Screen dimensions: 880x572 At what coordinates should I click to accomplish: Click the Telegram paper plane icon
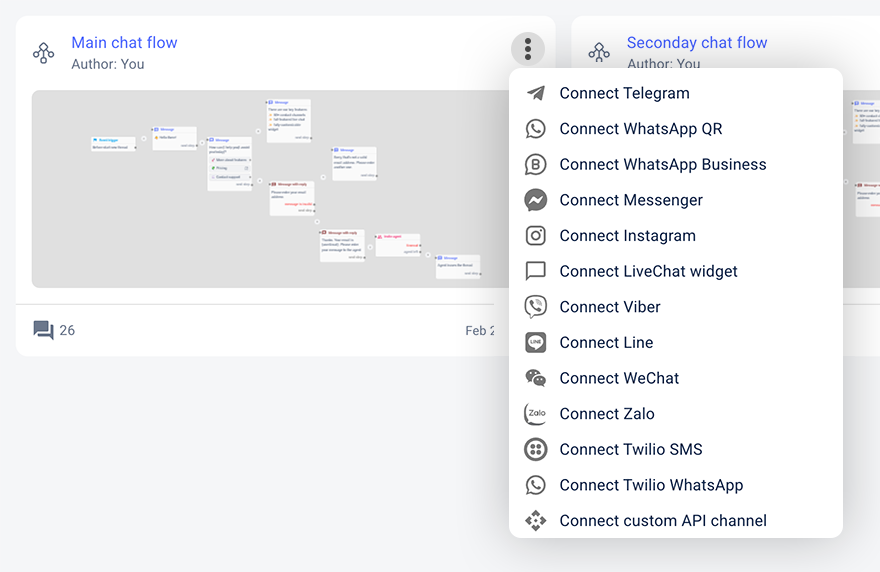coord(536,93)
